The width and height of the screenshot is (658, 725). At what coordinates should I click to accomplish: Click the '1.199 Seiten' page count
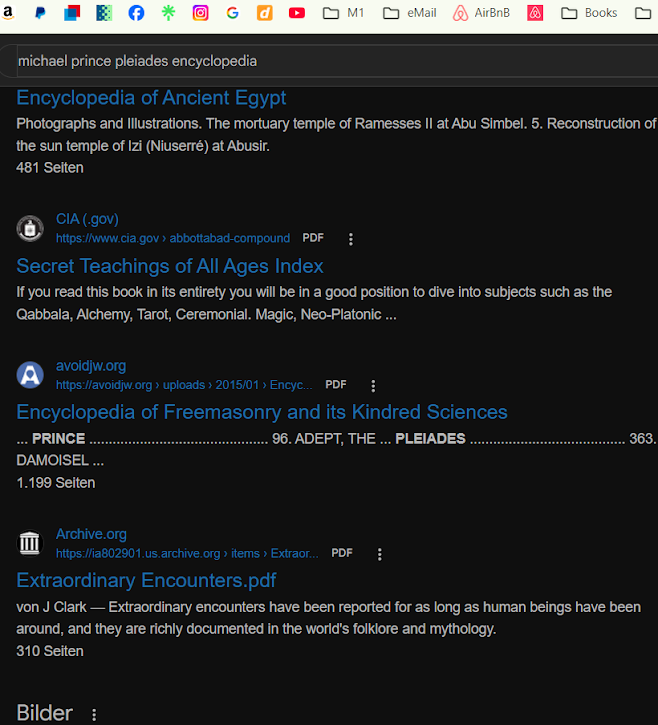[56, 483]
